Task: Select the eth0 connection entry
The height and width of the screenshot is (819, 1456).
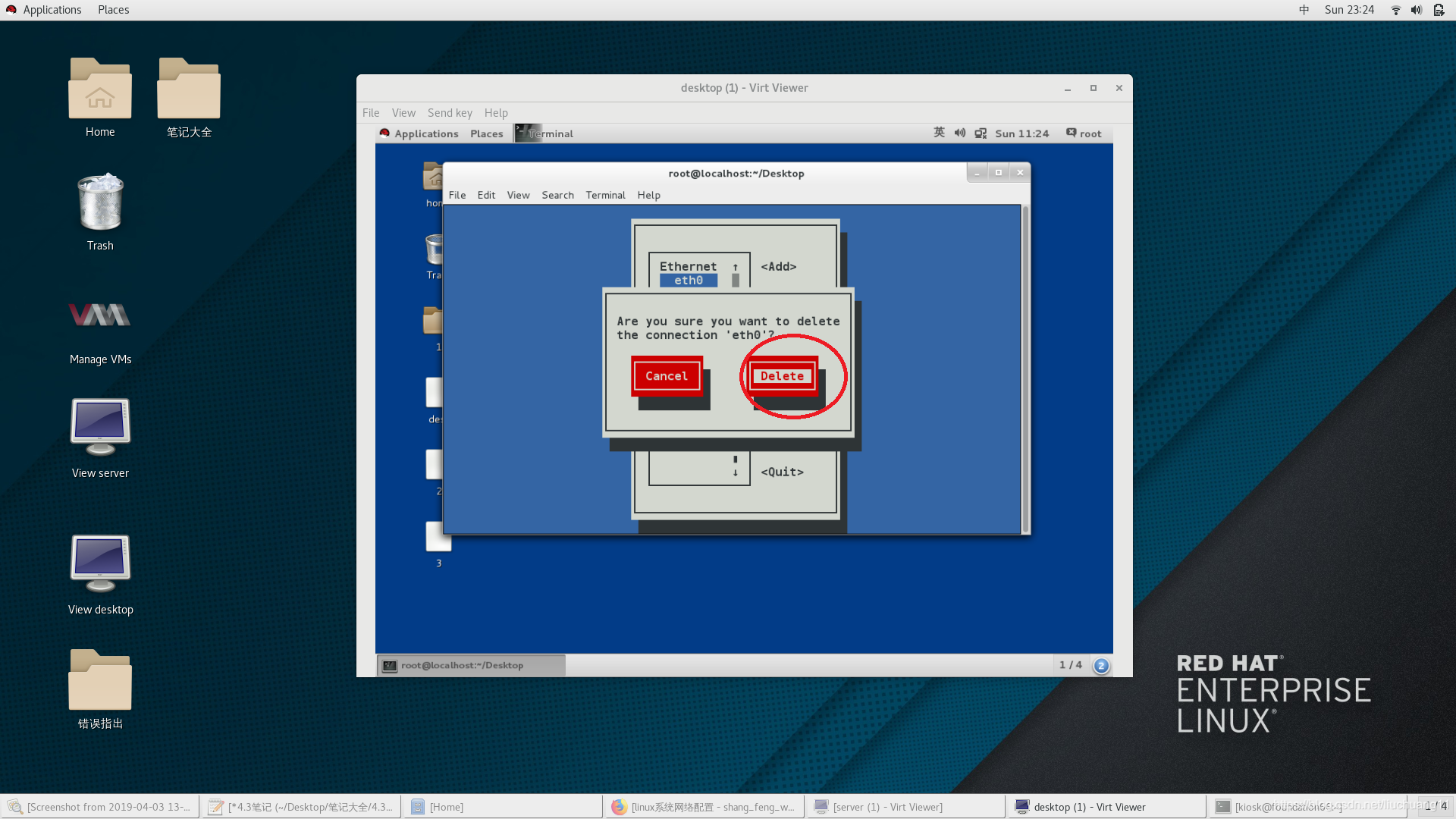Action: coord(689,281)
